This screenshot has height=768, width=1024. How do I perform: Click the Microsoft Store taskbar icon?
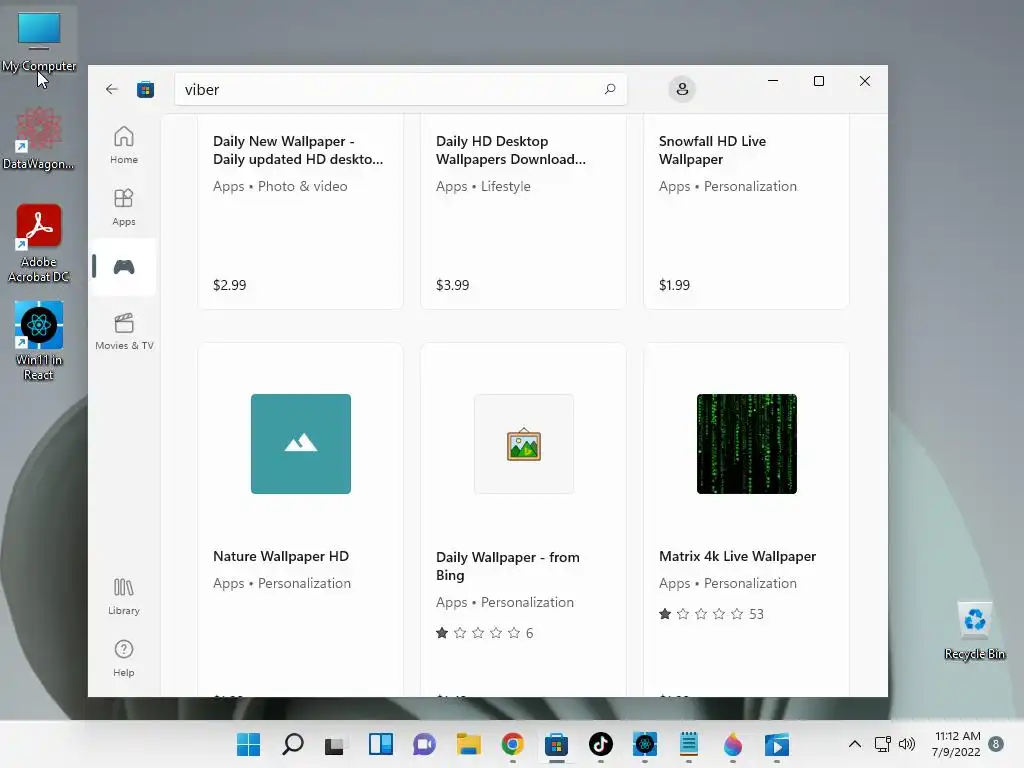pyautogui.click(x=556, y=744)
